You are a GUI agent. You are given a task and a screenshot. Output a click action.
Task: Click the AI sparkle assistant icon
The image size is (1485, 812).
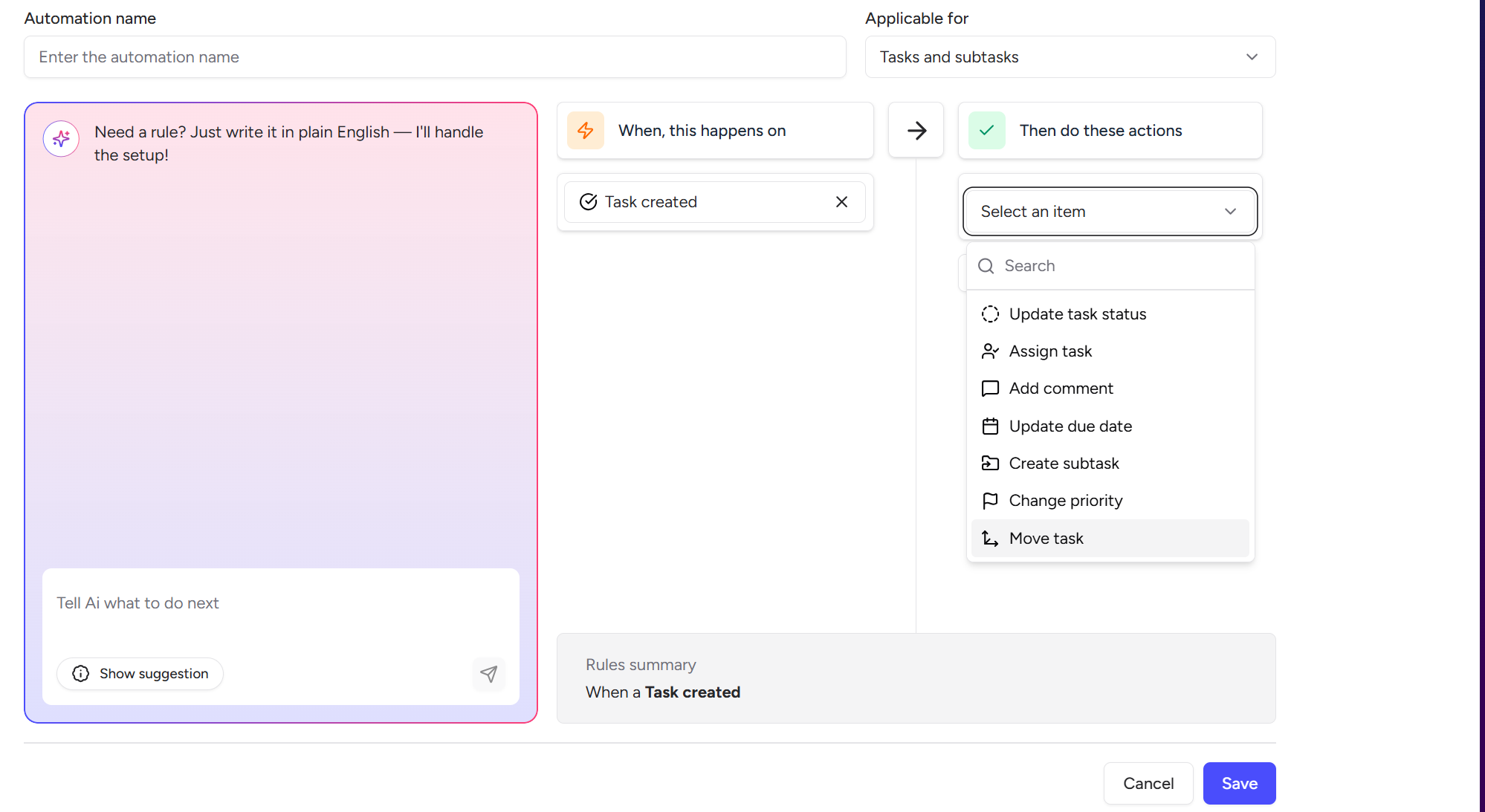(61, 139)
